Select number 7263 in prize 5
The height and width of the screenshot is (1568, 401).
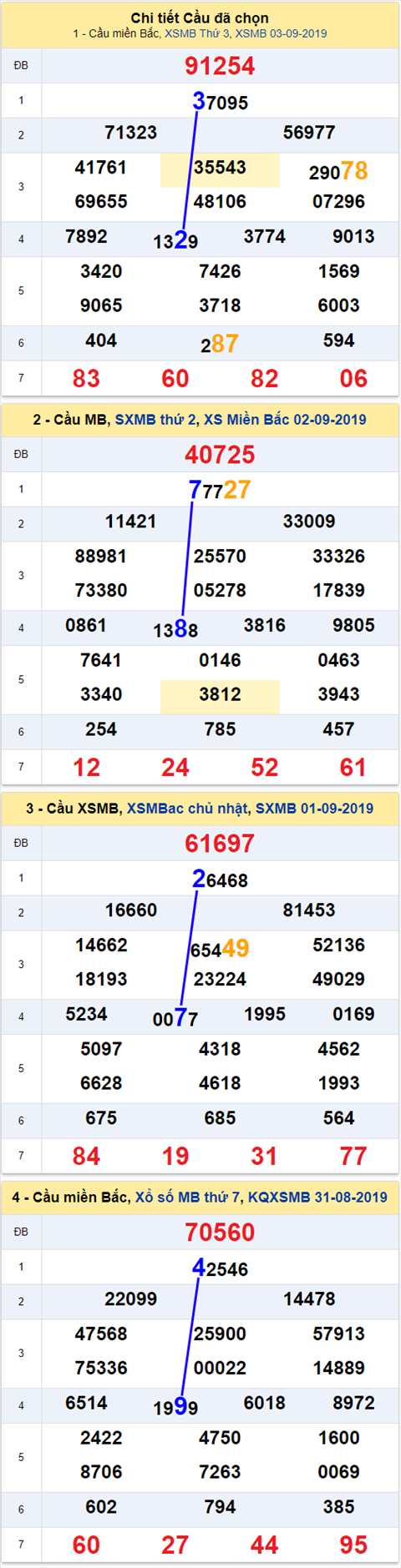pyautogui.click(x=220, y=1472)
